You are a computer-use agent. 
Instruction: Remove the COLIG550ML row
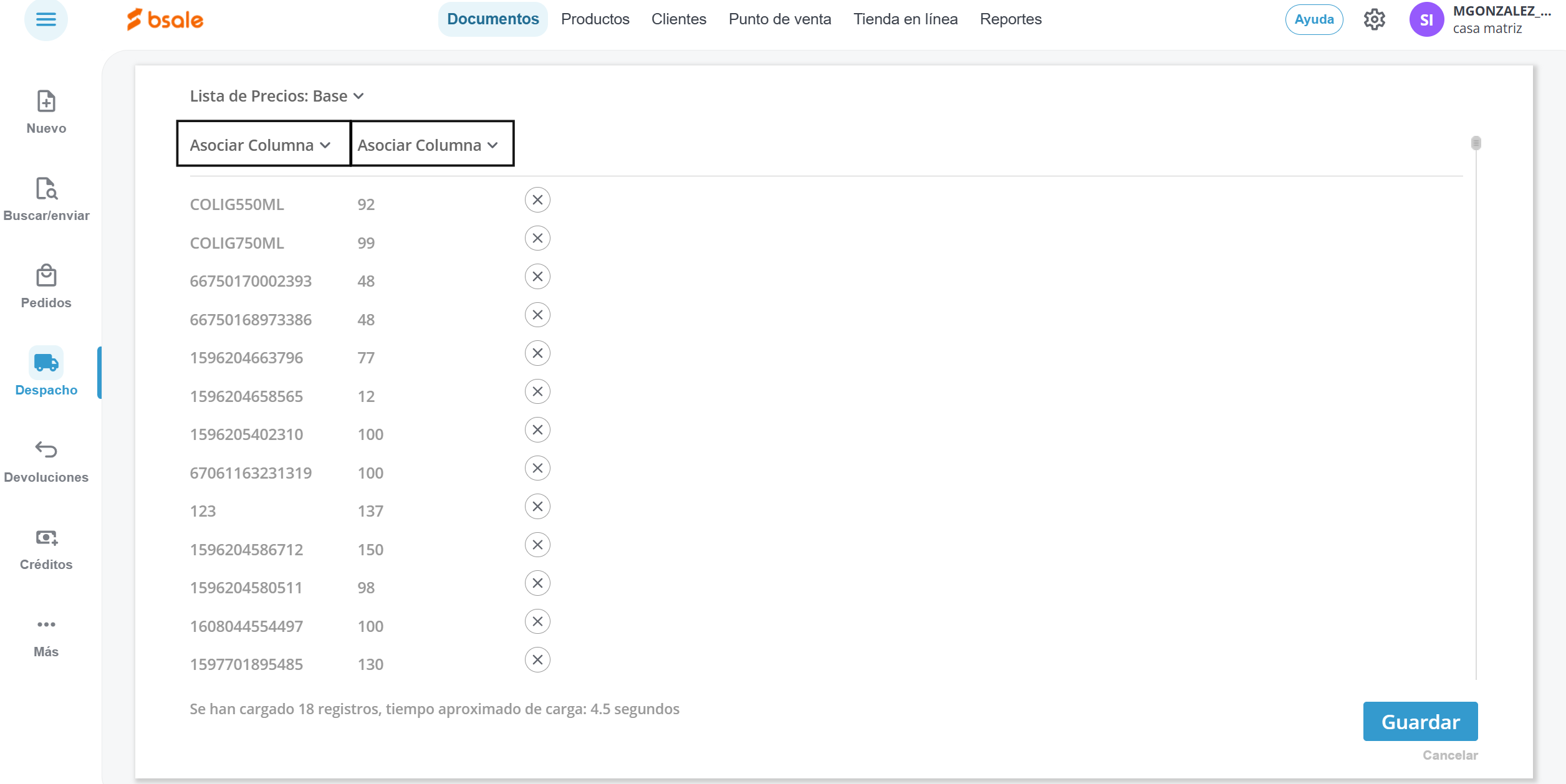tap(537, 200)
